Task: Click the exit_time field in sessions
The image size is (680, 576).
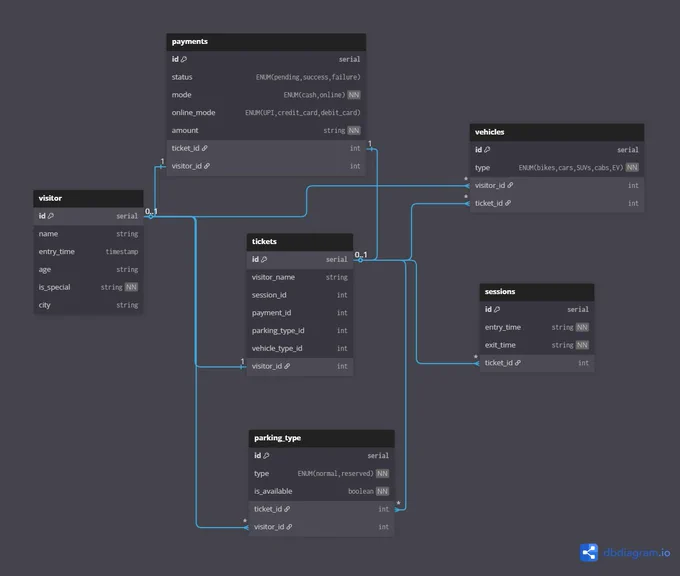Action: click(536, 345)
